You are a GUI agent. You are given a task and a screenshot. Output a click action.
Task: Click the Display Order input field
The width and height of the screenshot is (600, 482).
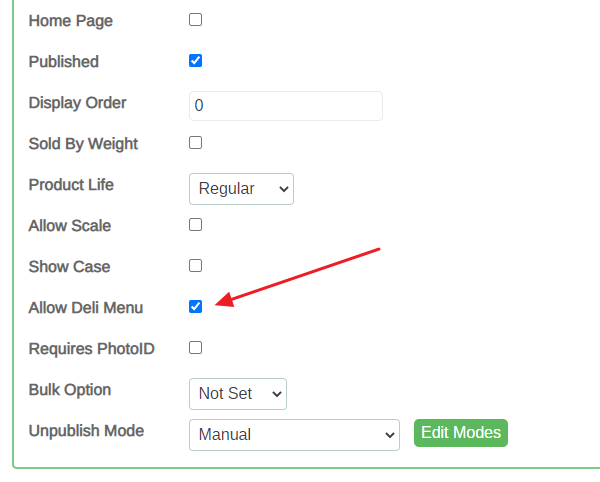pyautogui.click(x=286, y=106)
